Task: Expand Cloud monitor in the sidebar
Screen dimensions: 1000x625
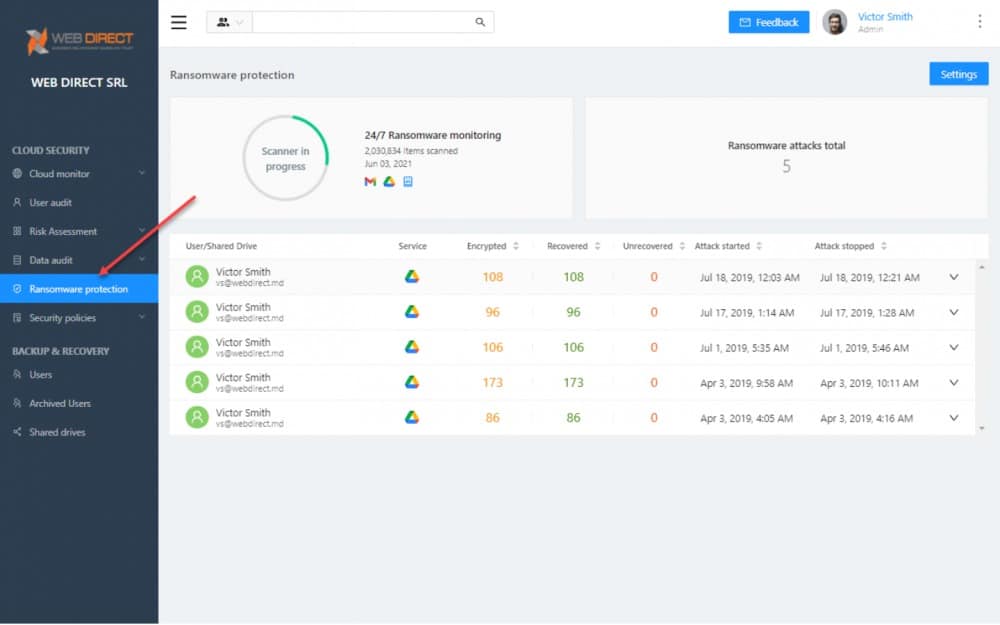Action: (x=79, y=173)
